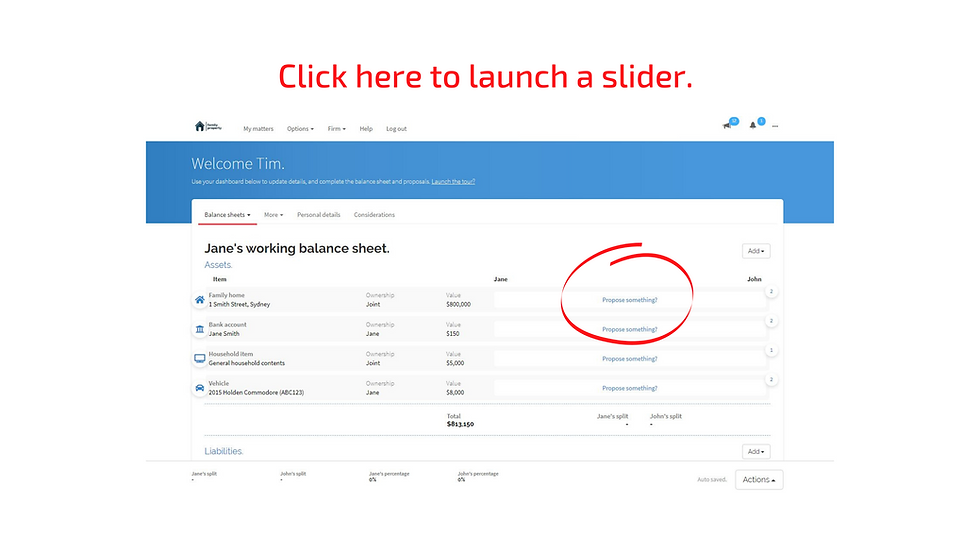The width and height of the screenshot is (980, 551).
Task: Click the Vehicle car icon
Action: tap(199, 388)
